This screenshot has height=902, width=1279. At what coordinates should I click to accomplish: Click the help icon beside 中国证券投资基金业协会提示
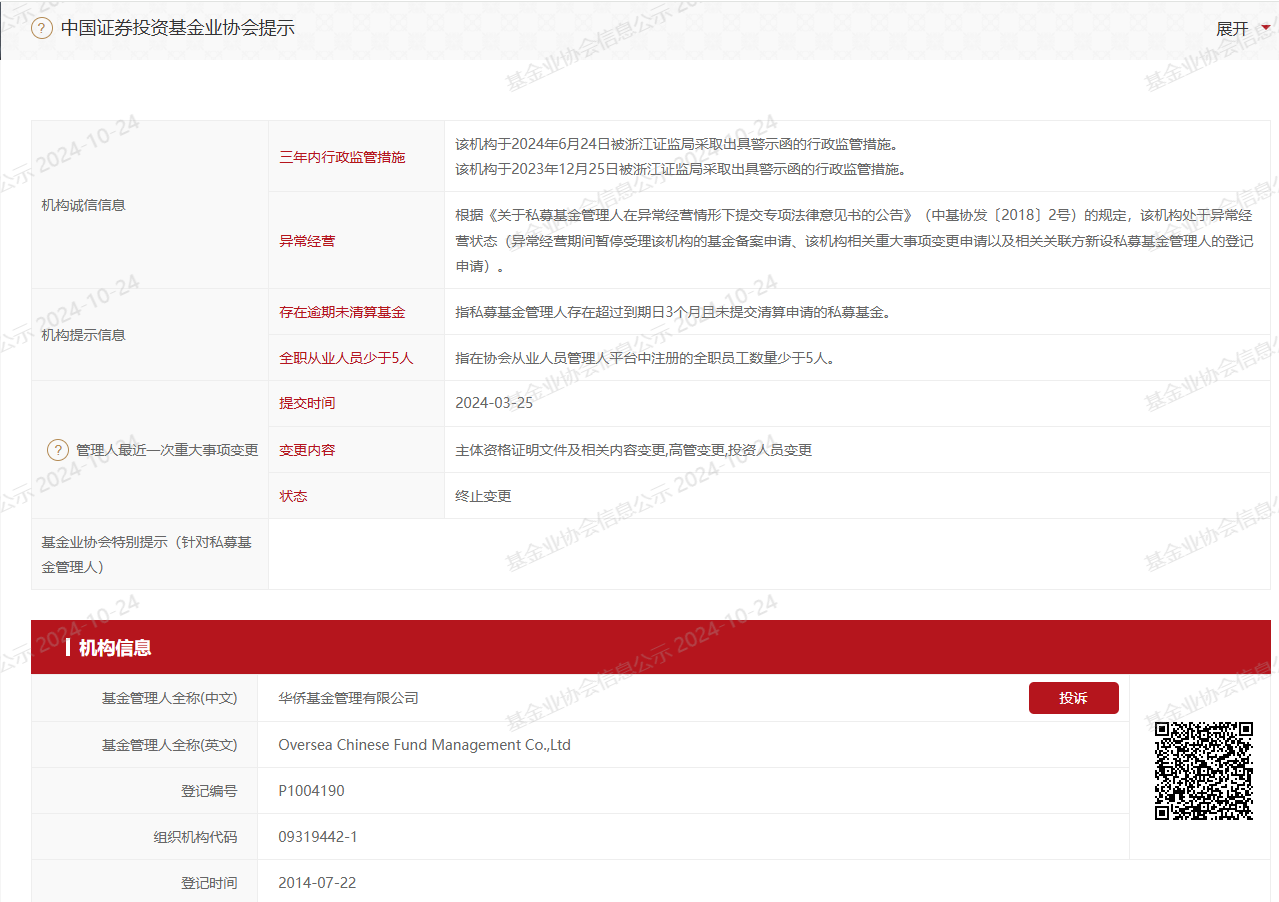tap(42, 28)
